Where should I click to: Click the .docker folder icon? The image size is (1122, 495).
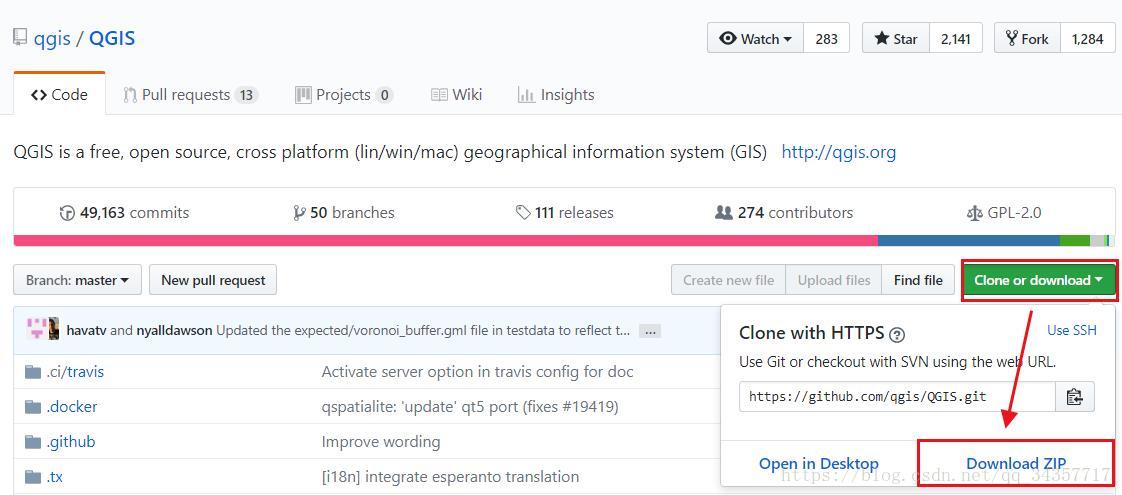pyautogui.click(x=33, y=407)
